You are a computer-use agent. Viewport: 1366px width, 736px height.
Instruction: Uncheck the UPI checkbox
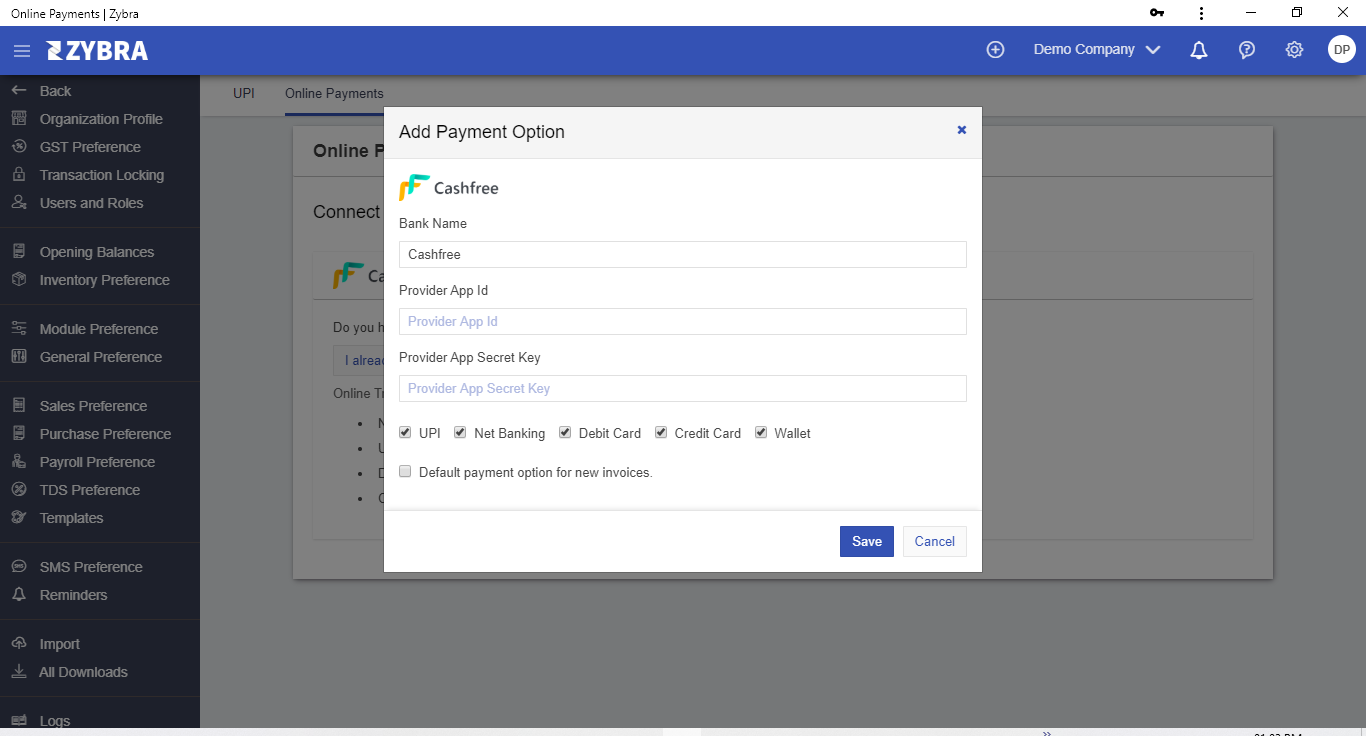pos(405,432)
